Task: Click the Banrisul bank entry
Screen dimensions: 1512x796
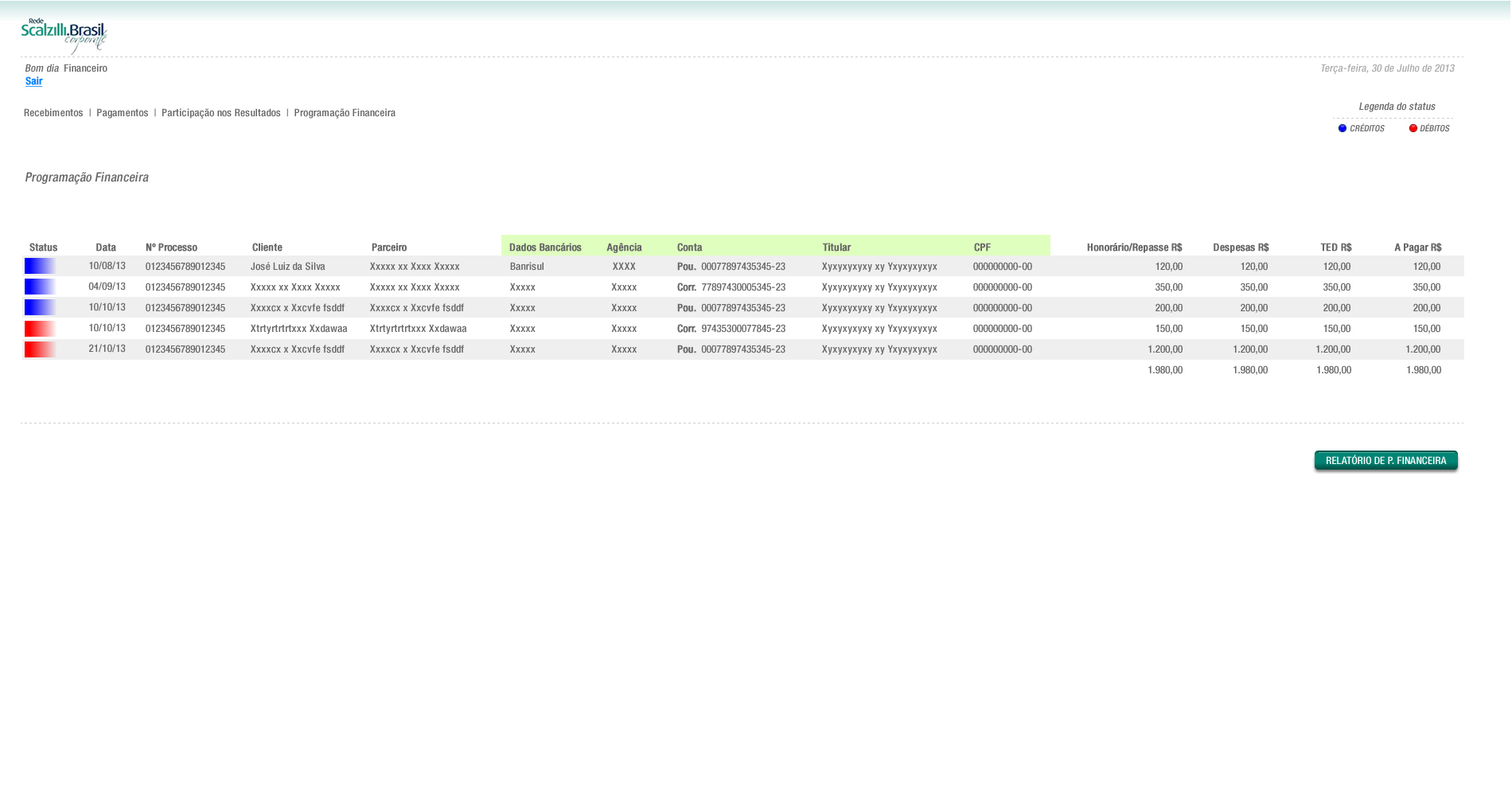Action: pyautogui.click(x=527, y=267)
